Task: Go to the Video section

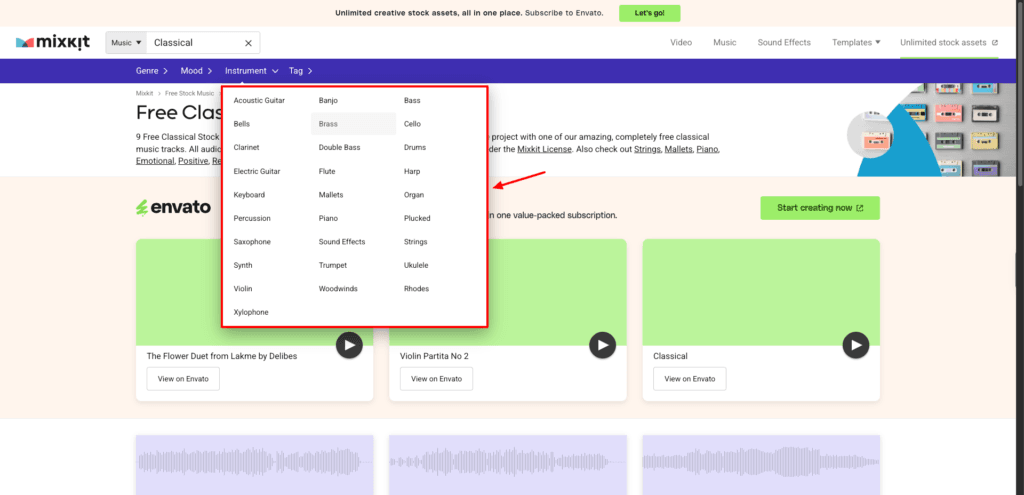Action: [681, 42]
